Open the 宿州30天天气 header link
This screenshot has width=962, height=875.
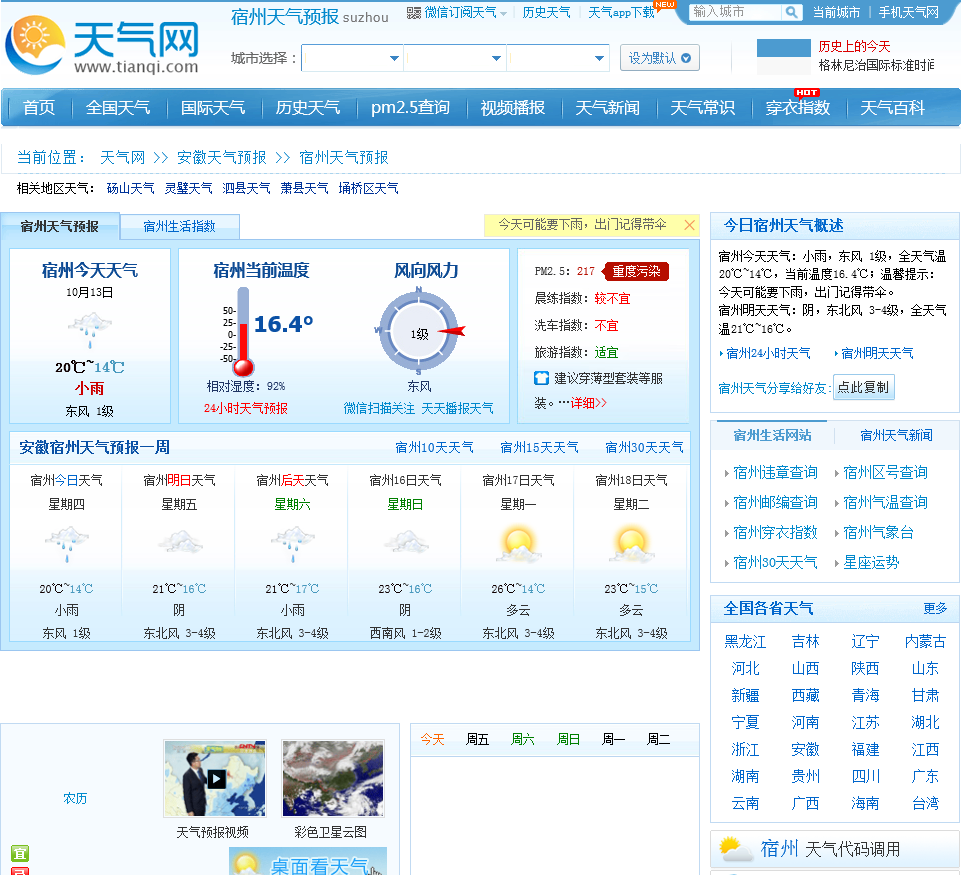click(644, 448)
